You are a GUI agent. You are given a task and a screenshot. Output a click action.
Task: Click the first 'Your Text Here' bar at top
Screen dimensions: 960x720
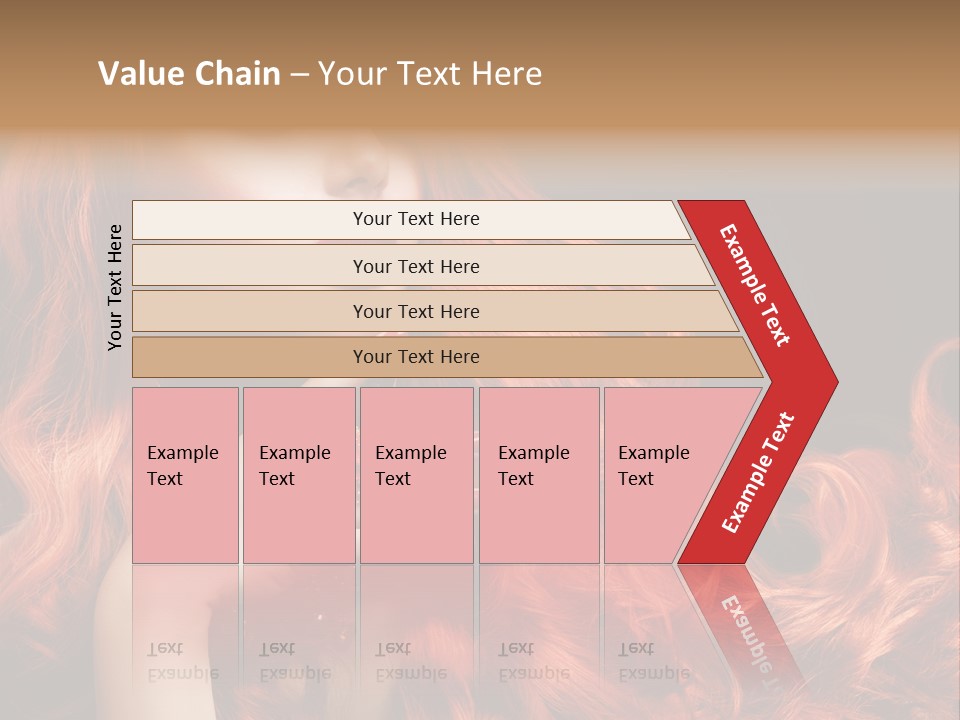pyautogui.click(x=411, y=220)
